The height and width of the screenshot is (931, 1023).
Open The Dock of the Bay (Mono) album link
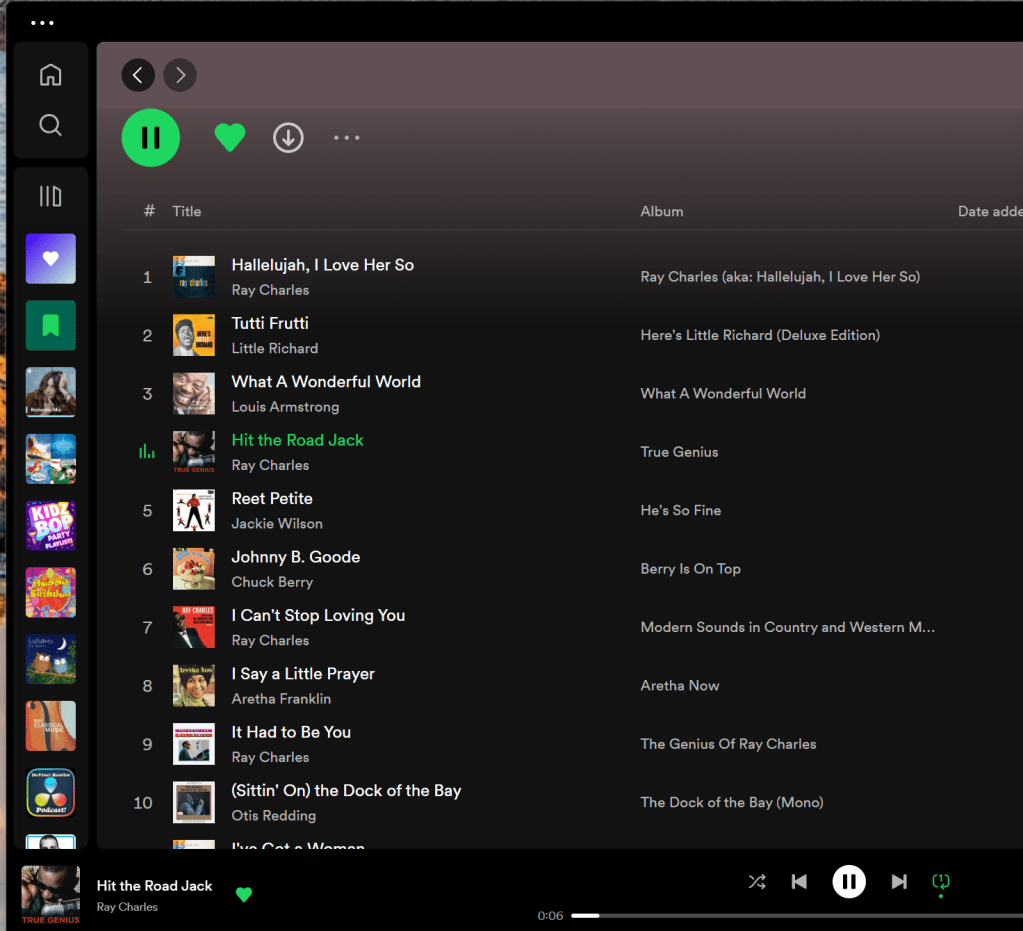pos(731,802)
